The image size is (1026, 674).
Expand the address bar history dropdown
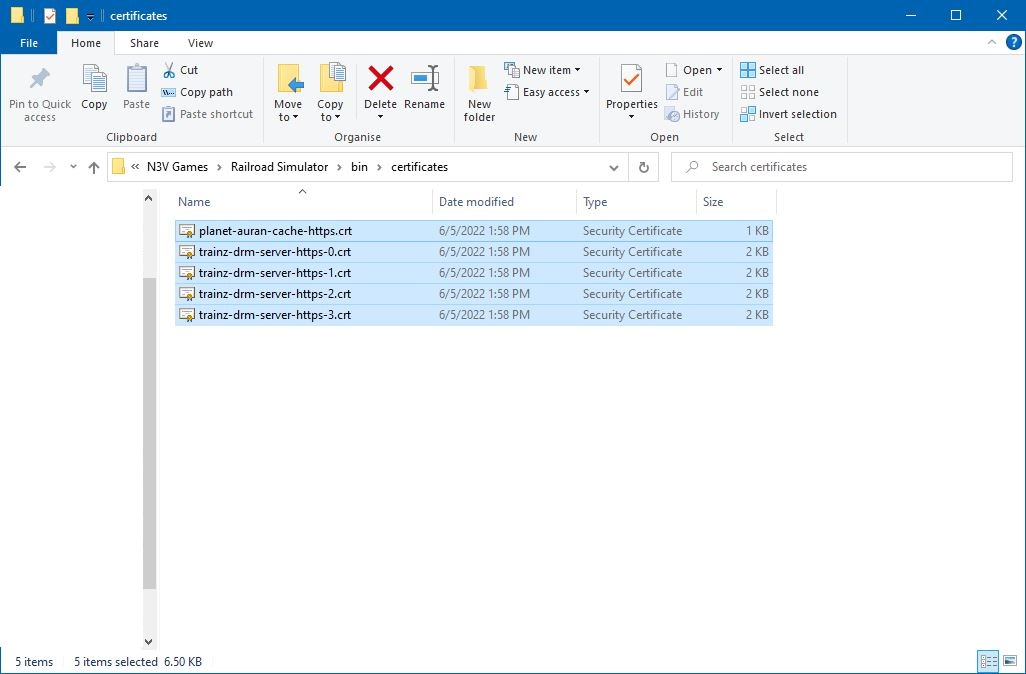[x=614, y=168]
